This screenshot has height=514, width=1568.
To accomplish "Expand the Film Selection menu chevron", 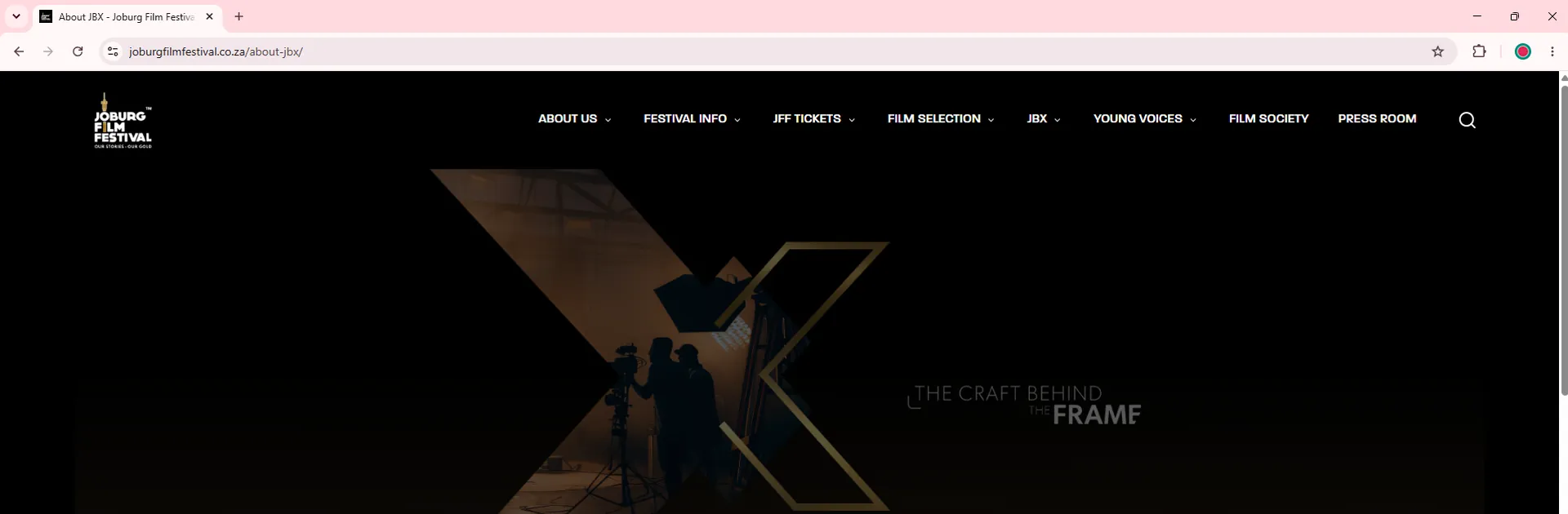I will click(x=991, y=120).
